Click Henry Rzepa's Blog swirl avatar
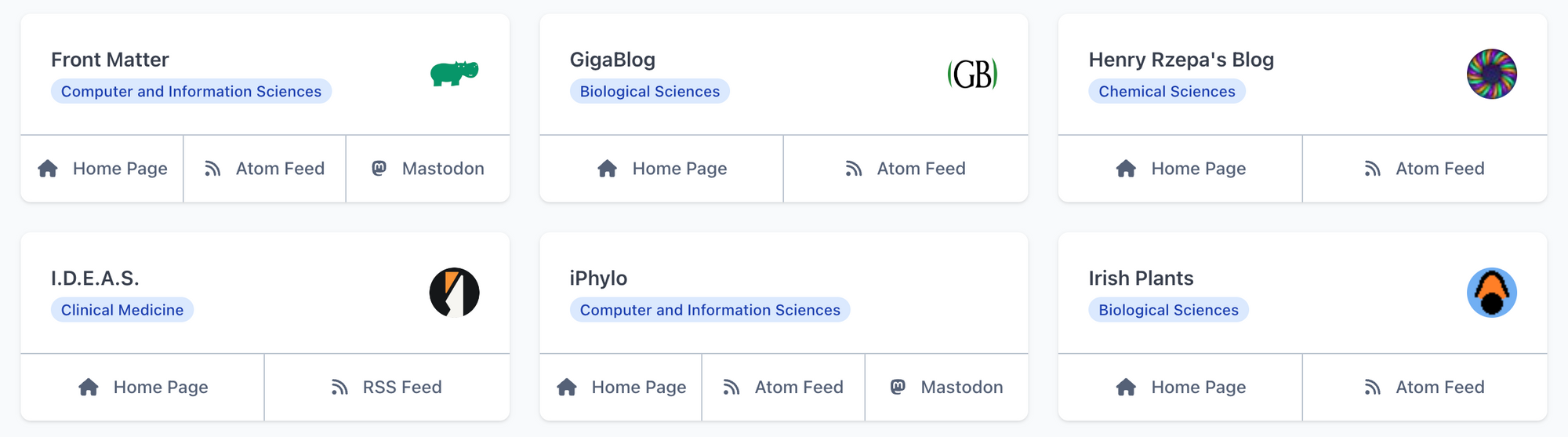 tap(1491, 74)
